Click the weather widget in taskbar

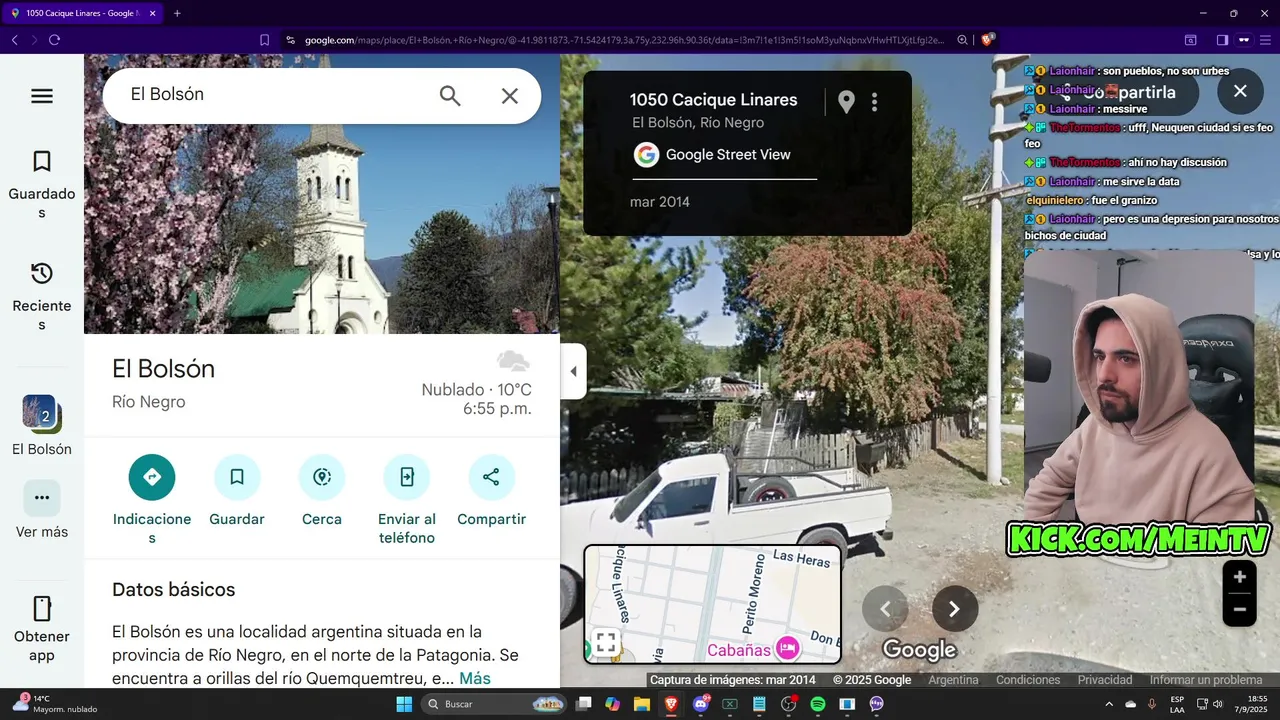pyautogui.click(x=55, y=704)
